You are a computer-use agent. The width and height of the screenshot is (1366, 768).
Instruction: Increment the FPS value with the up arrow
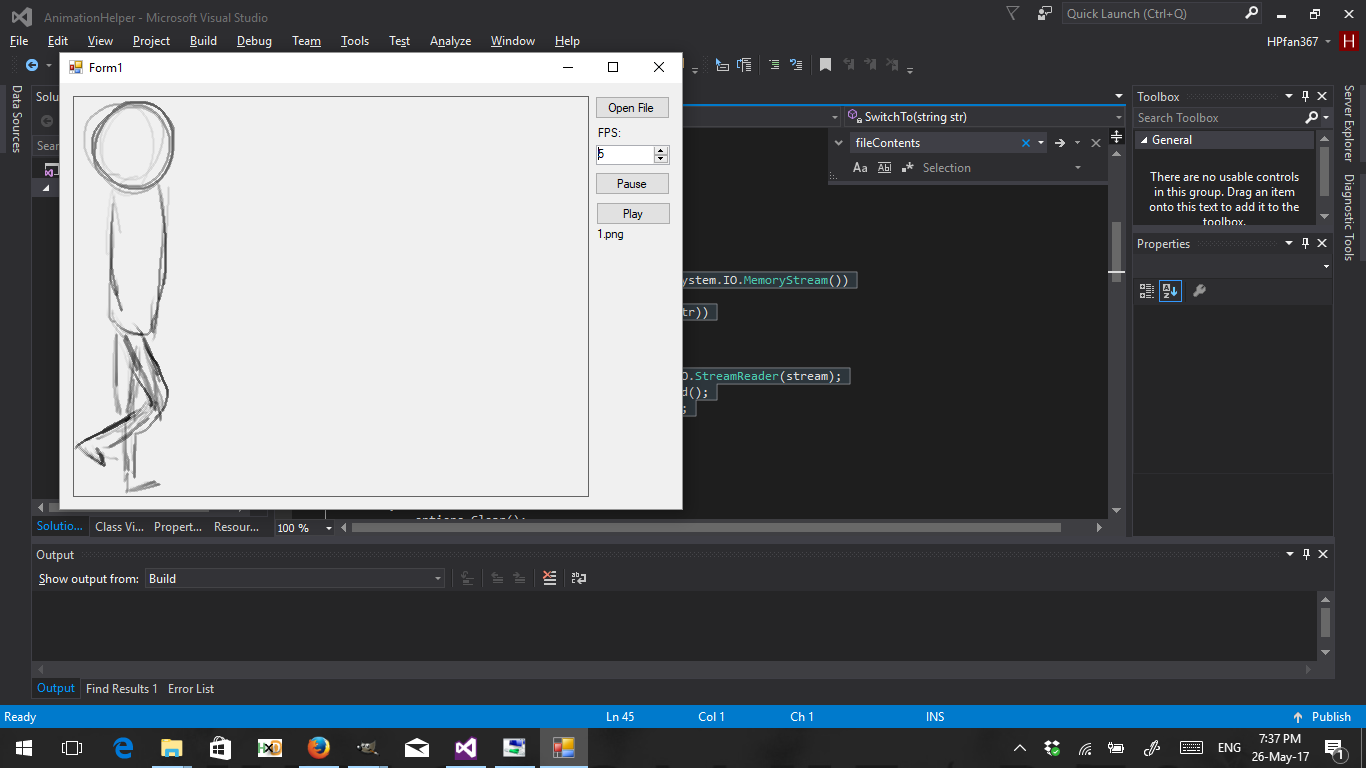pyautogui.click(x=661, y=150)
